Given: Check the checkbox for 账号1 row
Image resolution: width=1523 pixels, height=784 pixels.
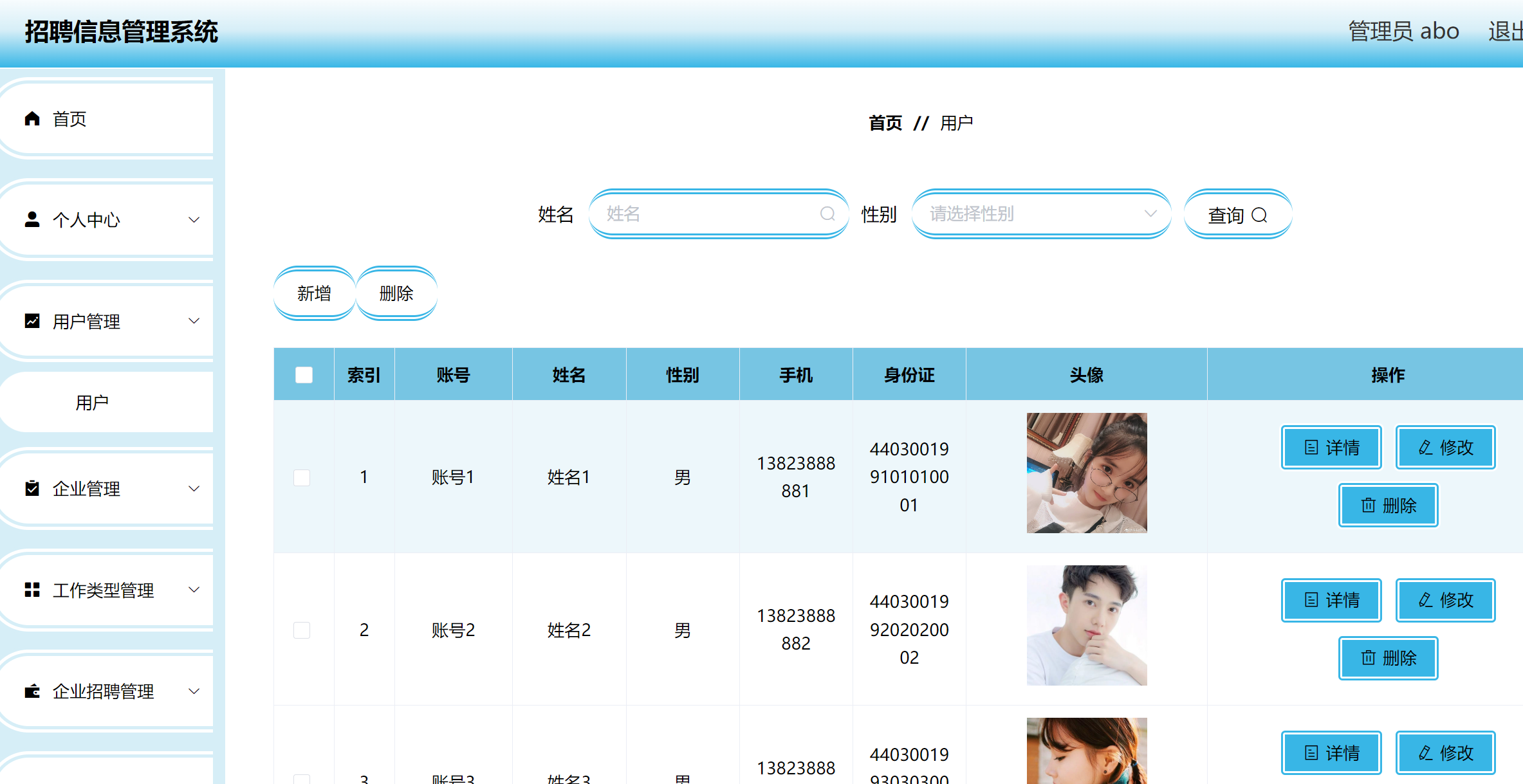Looking at the screenshot, I should 302,477.
